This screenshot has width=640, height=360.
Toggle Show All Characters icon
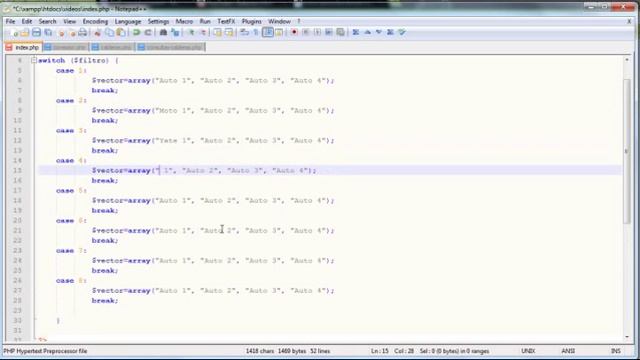coord(256,33)
